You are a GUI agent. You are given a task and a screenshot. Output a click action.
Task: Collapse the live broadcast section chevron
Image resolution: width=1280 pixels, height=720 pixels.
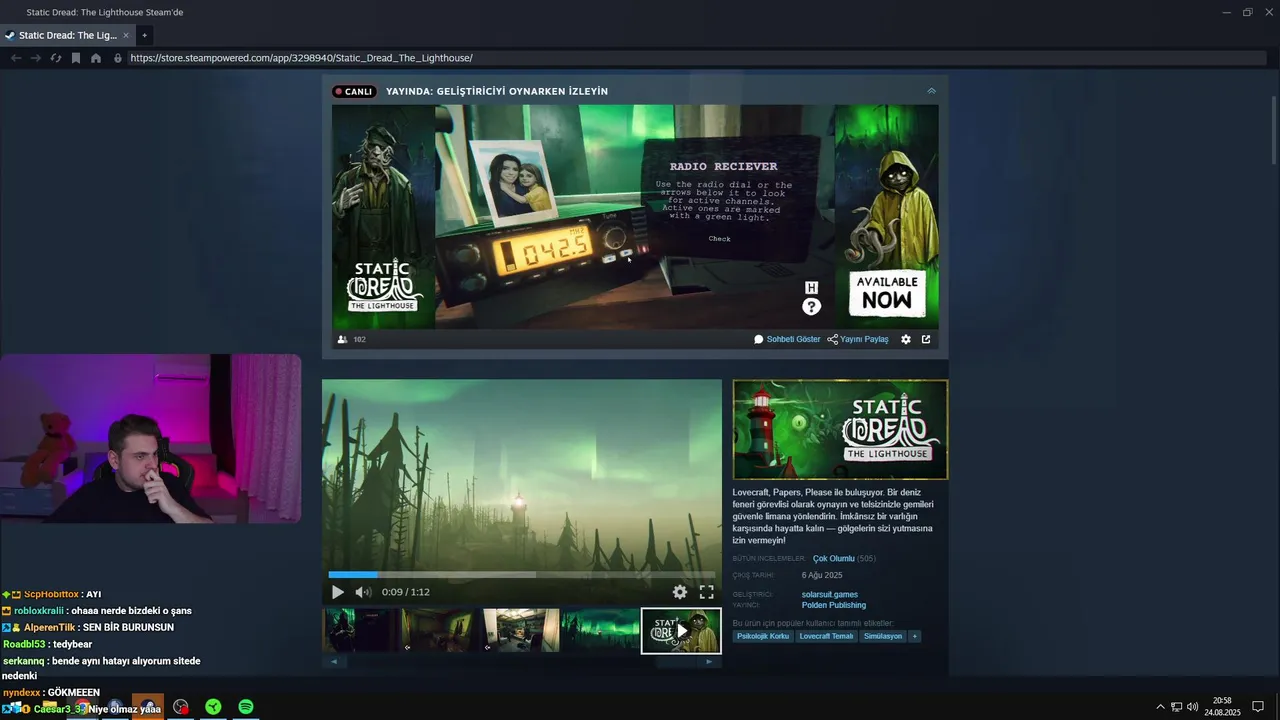click(931, 91)
